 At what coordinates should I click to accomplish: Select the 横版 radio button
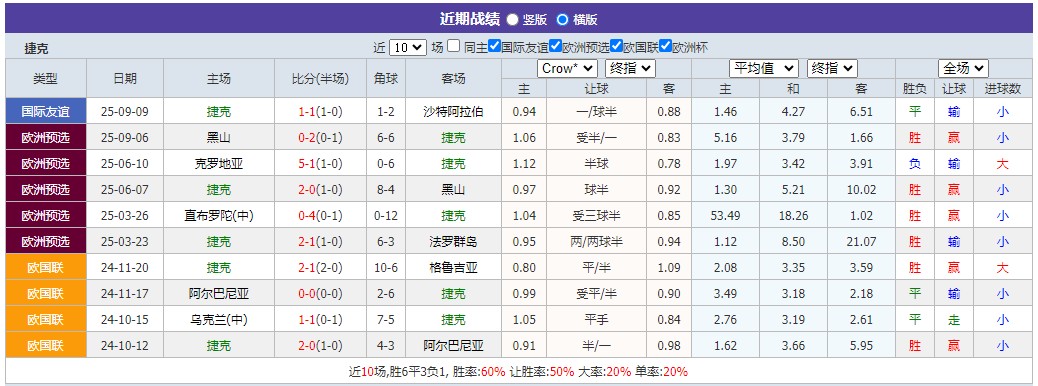click(562, 19)
